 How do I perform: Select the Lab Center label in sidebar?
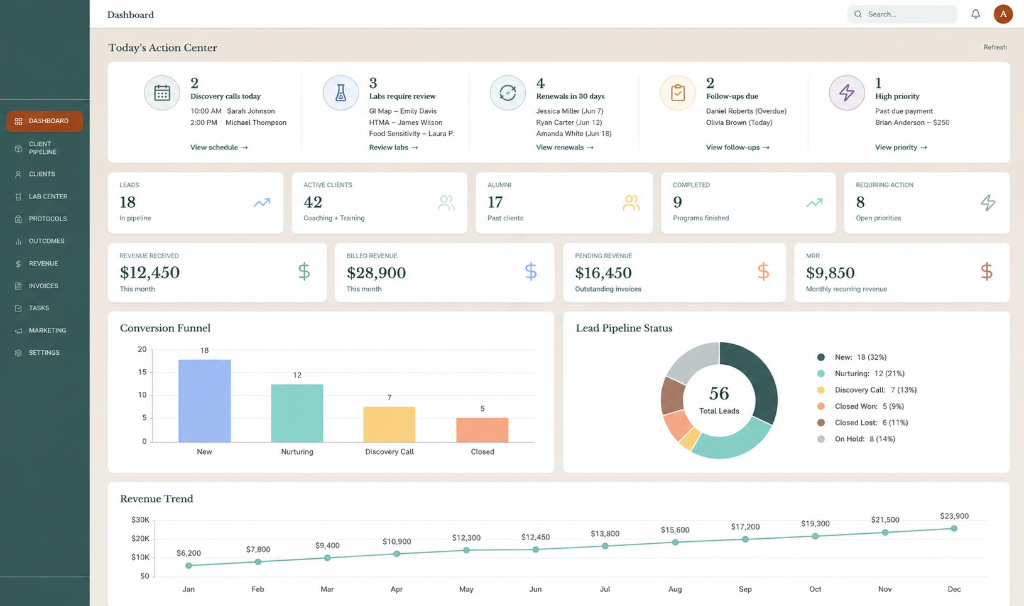tap(48, 197)
